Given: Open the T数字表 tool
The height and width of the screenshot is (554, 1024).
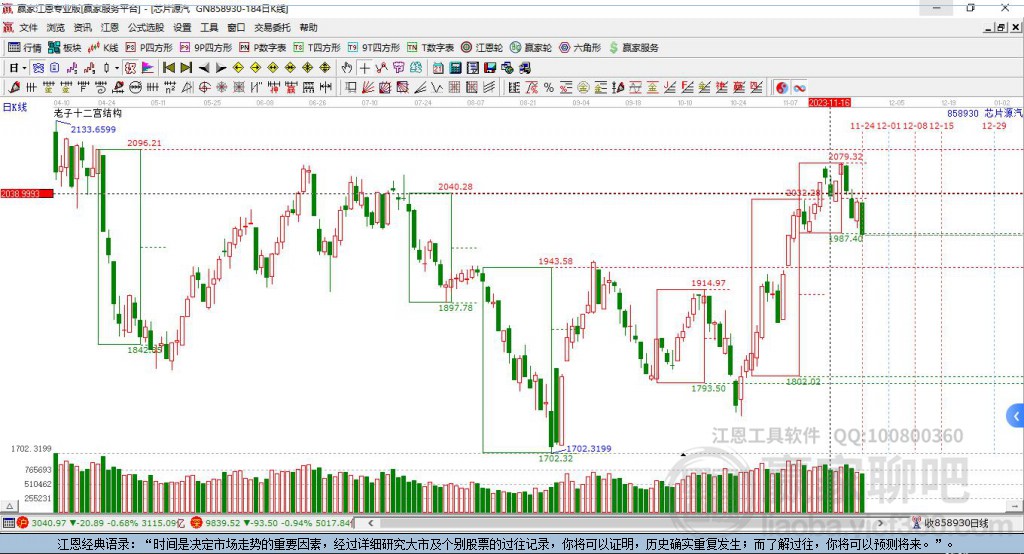Looking at the screenshot, I should pyautogui.click(x=430, y=48).
